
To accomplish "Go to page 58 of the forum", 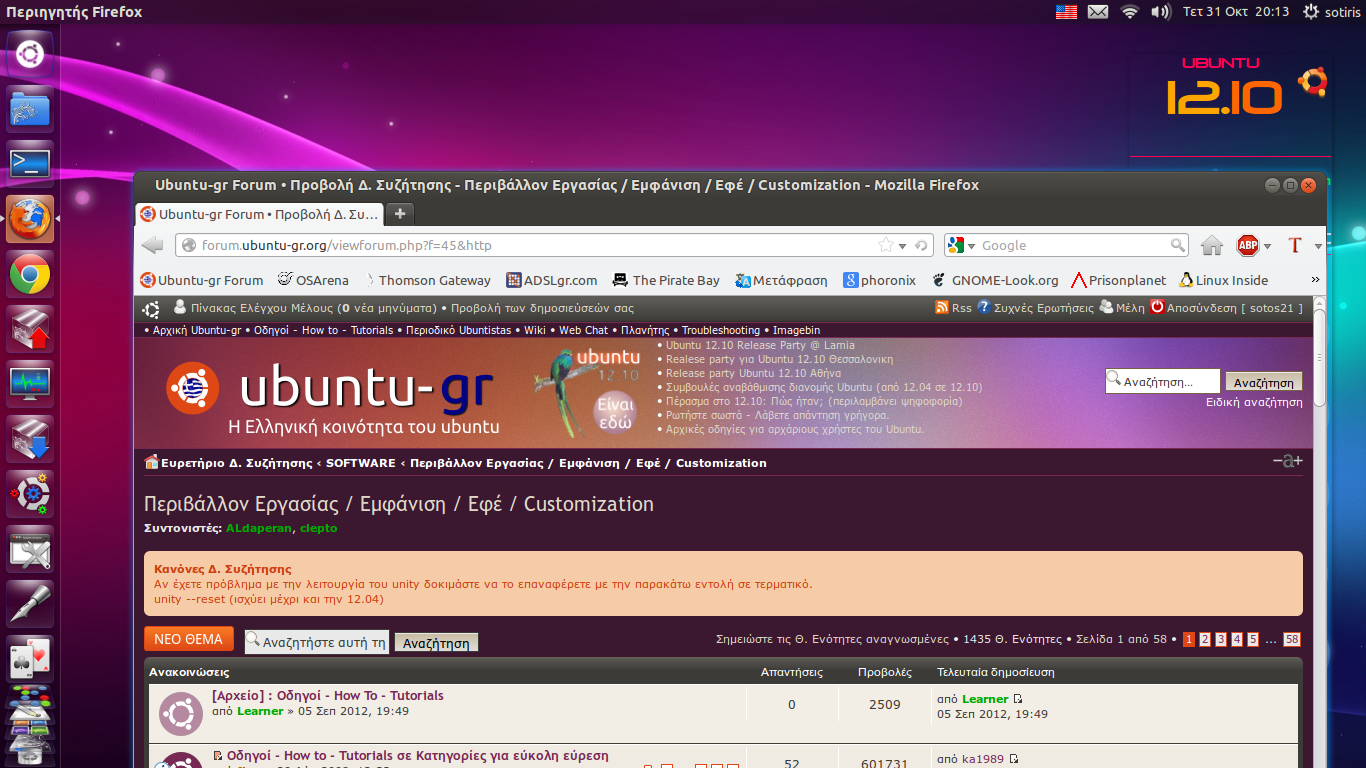I will pos(1292,640).
